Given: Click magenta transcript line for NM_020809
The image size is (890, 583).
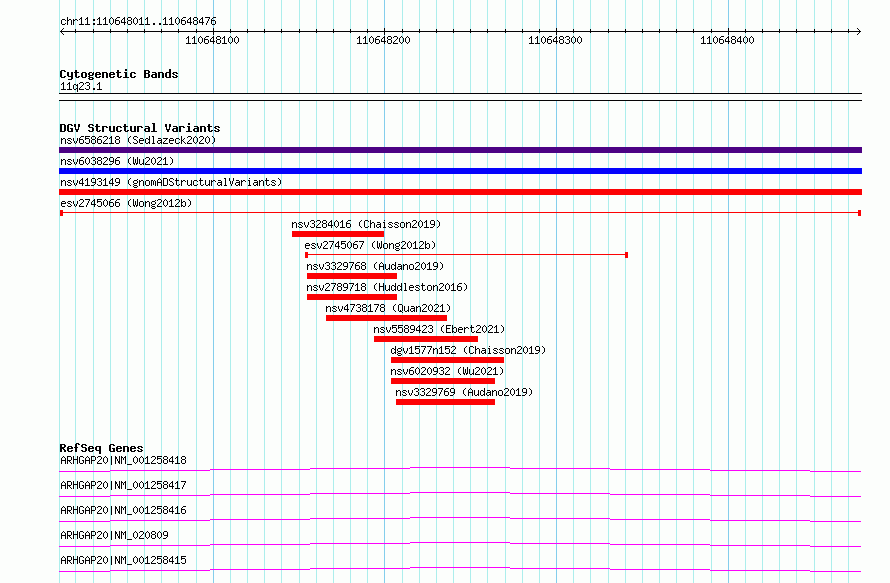Looking at the screenshot, I should (x=460, y=544).
